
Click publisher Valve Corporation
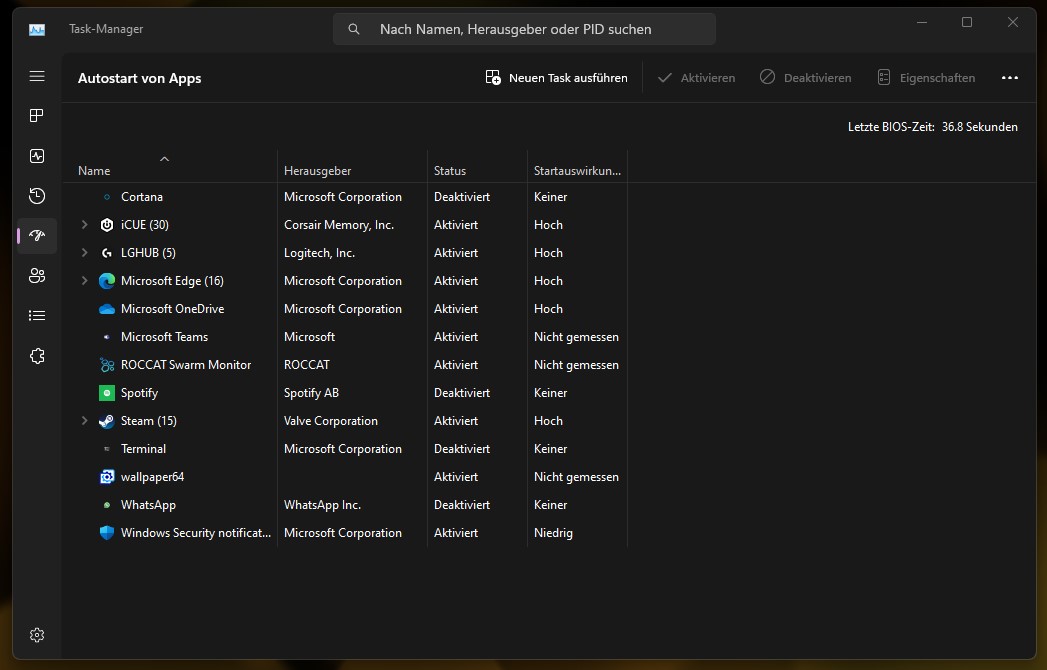(331, 421)
